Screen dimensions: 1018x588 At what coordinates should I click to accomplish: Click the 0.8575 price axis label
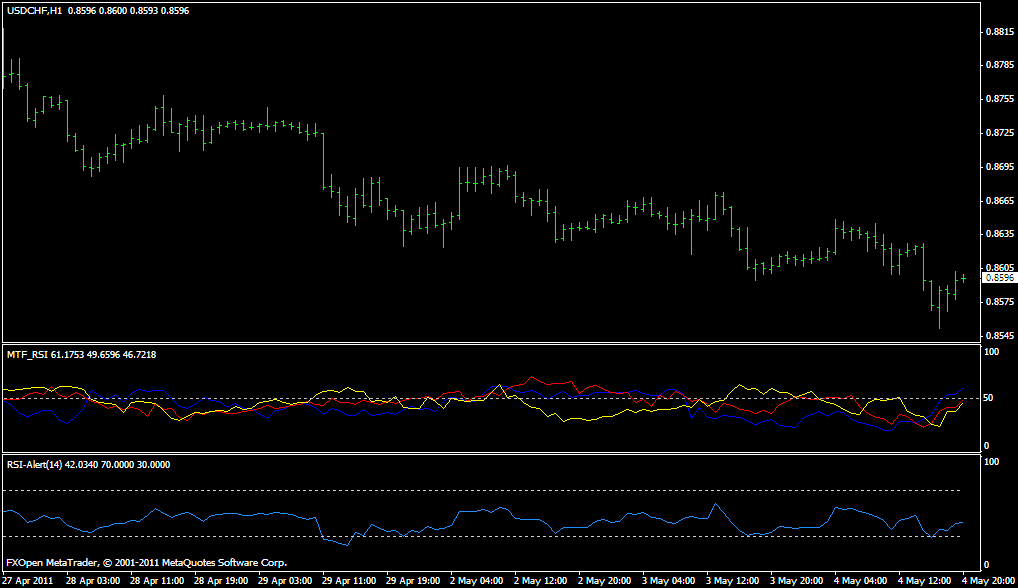[1000, 302]
